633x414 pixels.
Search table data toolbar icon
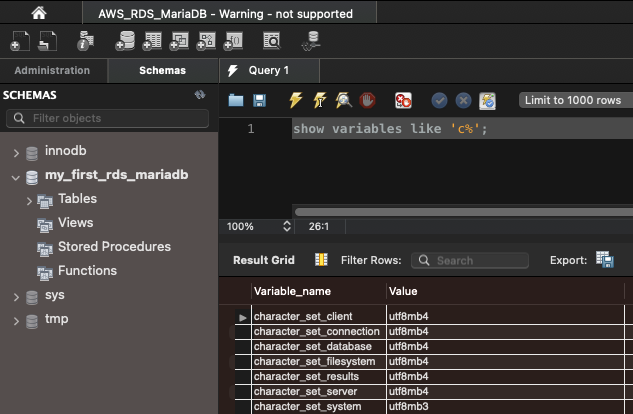coord(272,41)
